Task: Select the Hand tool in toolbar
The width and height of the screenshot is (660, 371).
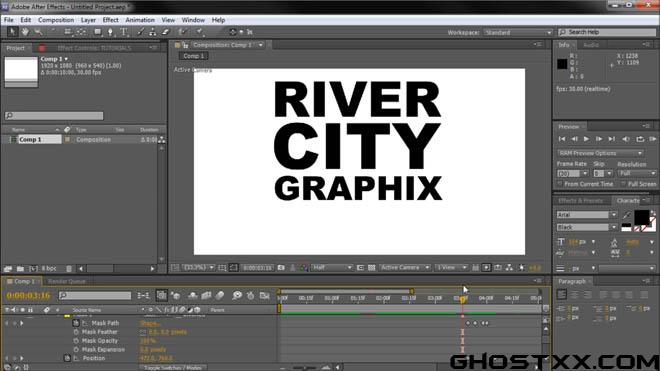Action: point(25,32)
